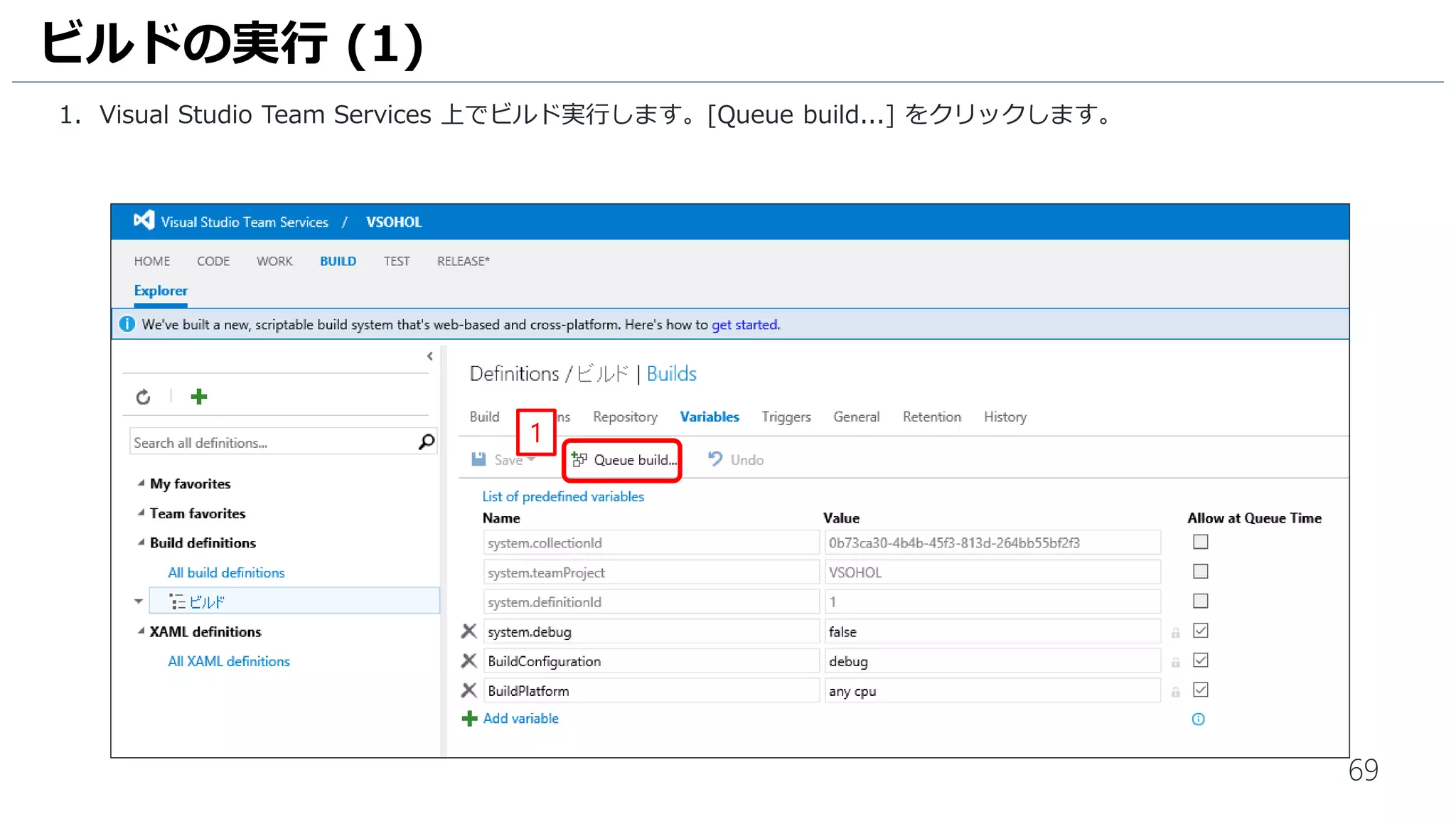The image size is (1456, 819).
Task: Open the WORK hub
Action: tap(274, 261)
